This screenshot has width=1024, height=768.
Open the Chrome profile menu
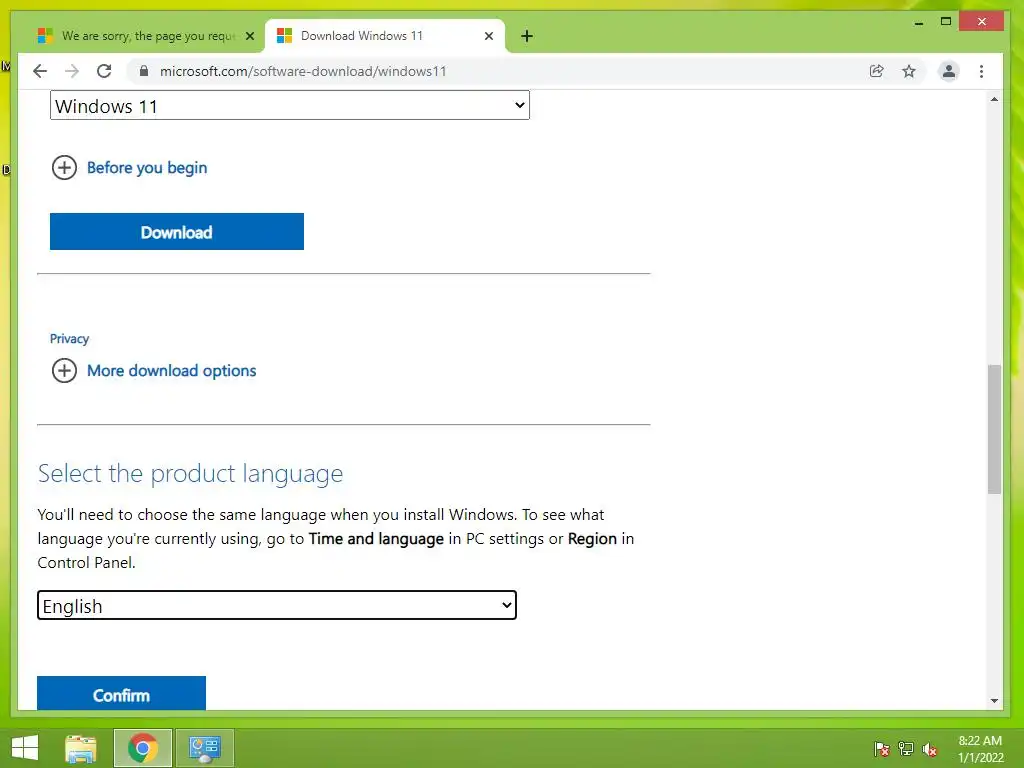point(948,71)
